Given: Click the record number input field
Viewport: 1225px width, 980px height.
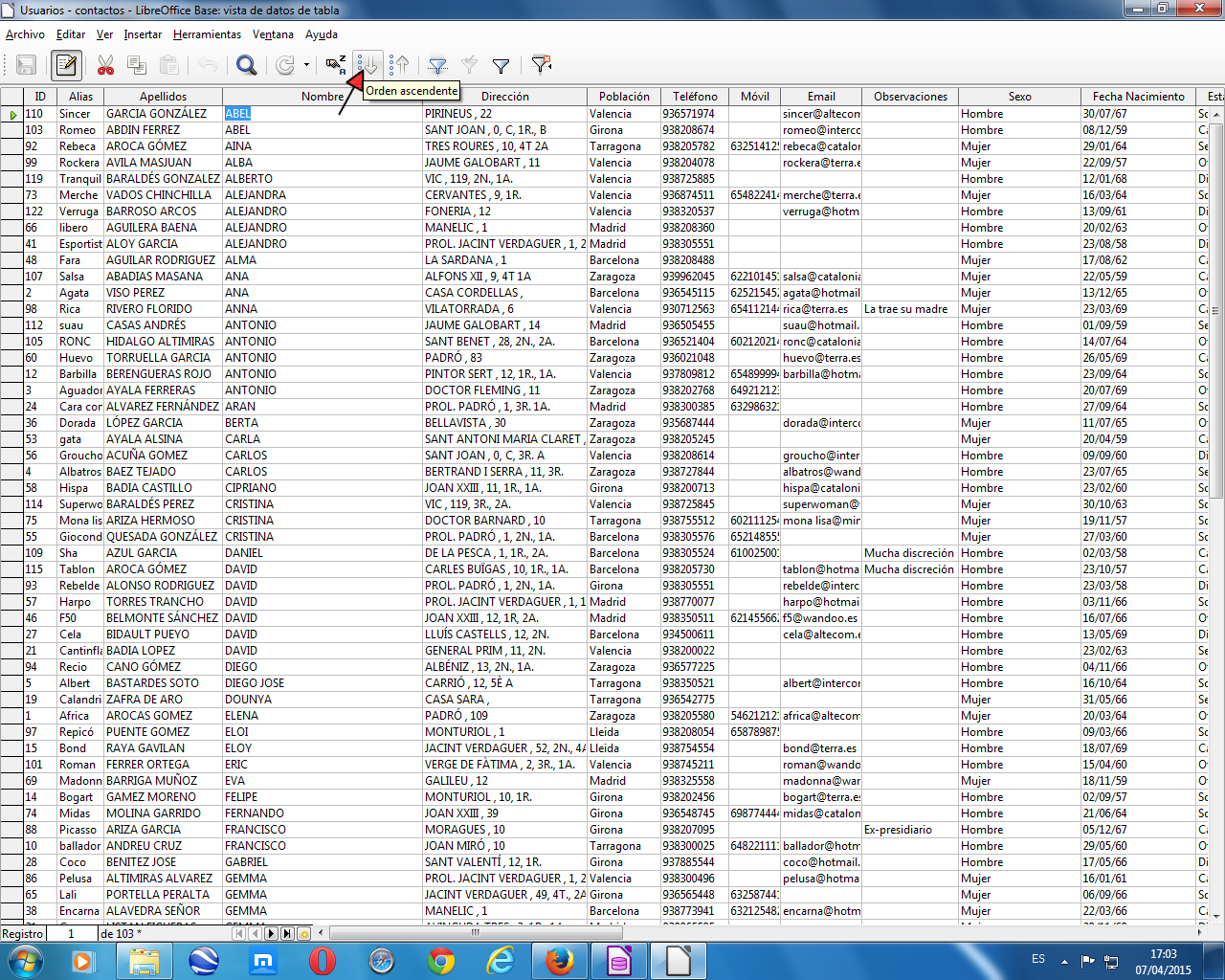Looking at the screenshot, I should (x=72, y=933).
